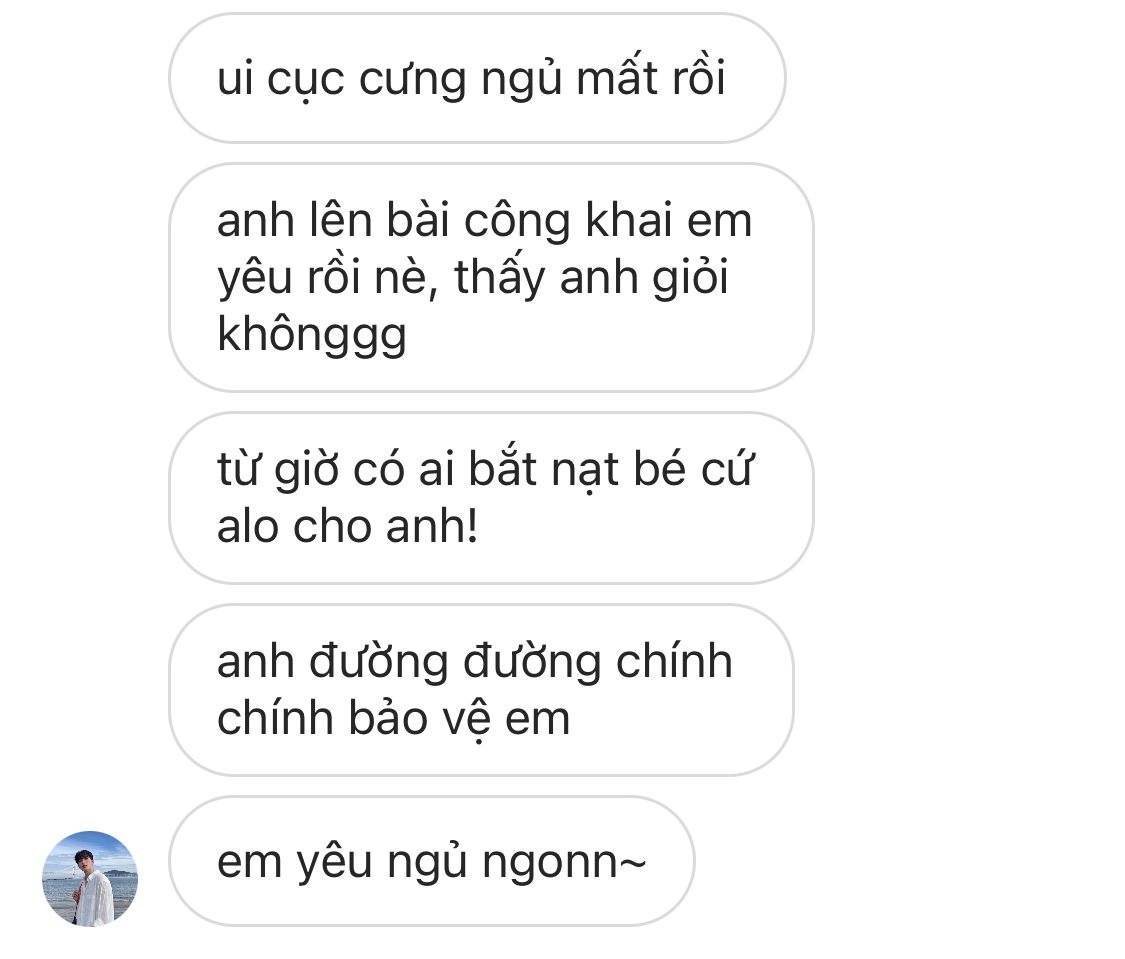Screen dimensions: 1125x959
Task: Select the 'từ giờ có ai bắt nạt' message
Action: (x=491, y=498)
